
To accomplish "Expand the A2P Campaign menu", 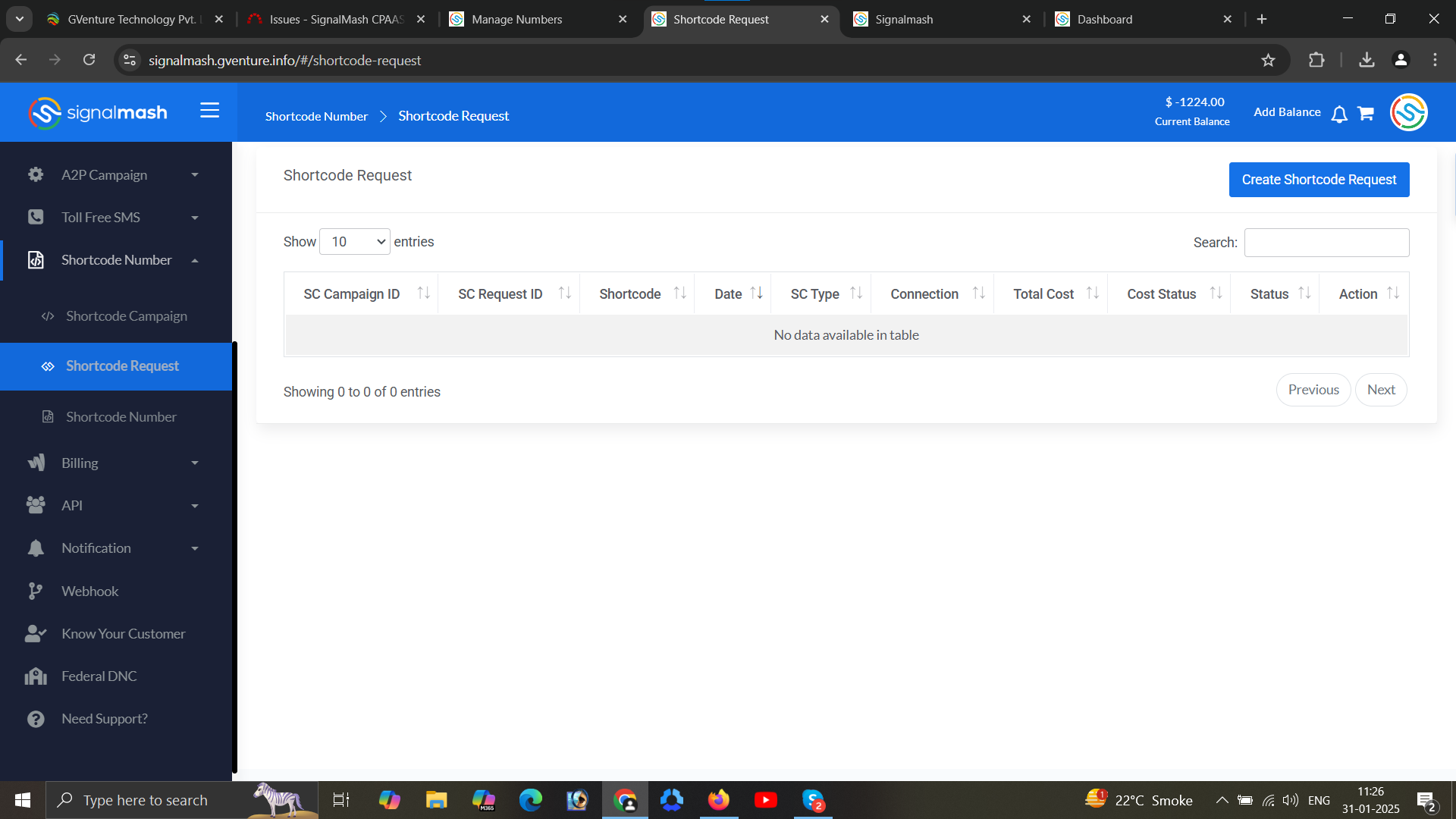I will (x=195, y=175).
